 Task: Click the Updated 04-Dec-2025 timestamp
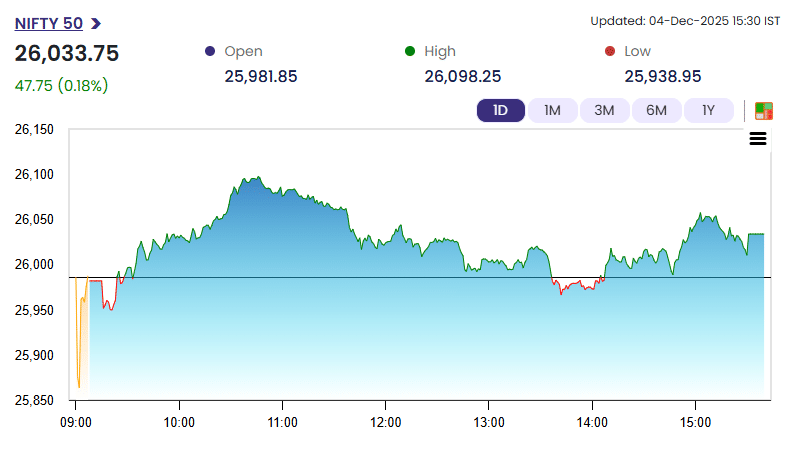click(684, 20)
